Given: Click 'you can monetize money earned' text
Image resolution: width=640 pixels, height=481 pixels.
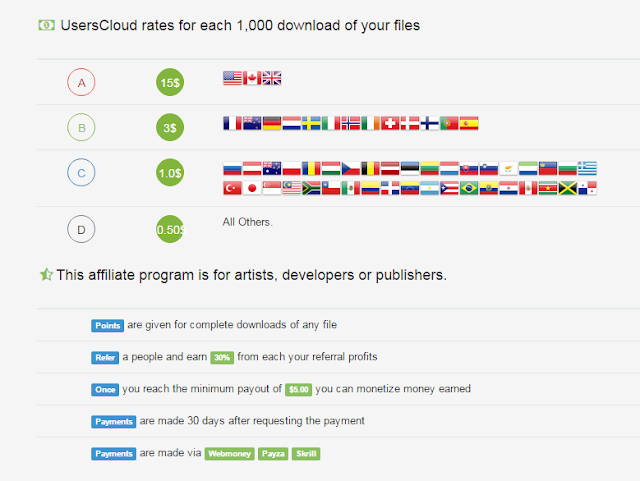Looking at the screenshot, I should [393, 389].
